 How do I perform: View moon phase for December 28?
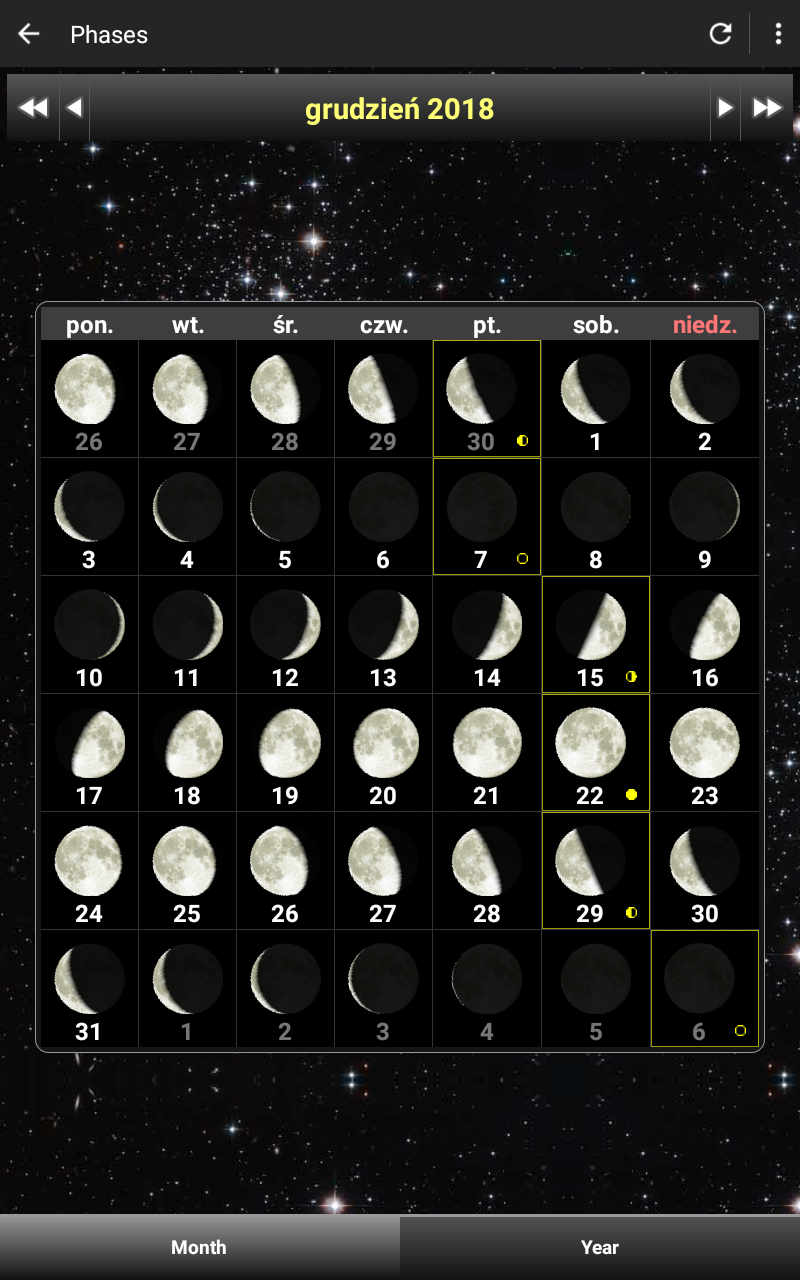[487, 870]
